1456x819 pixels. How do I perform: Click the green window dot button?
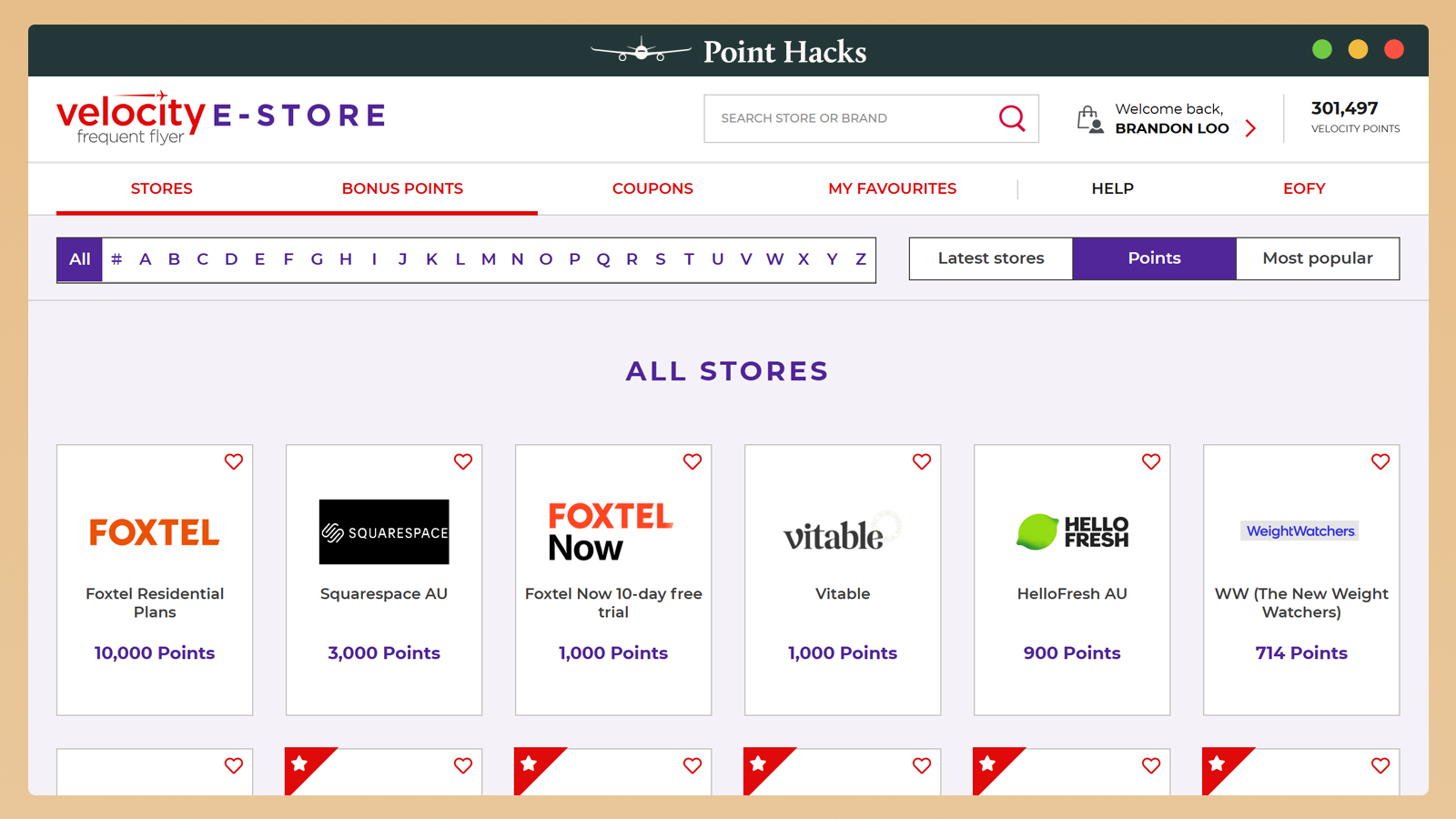pyautogui.click(x=1322, y=49)
